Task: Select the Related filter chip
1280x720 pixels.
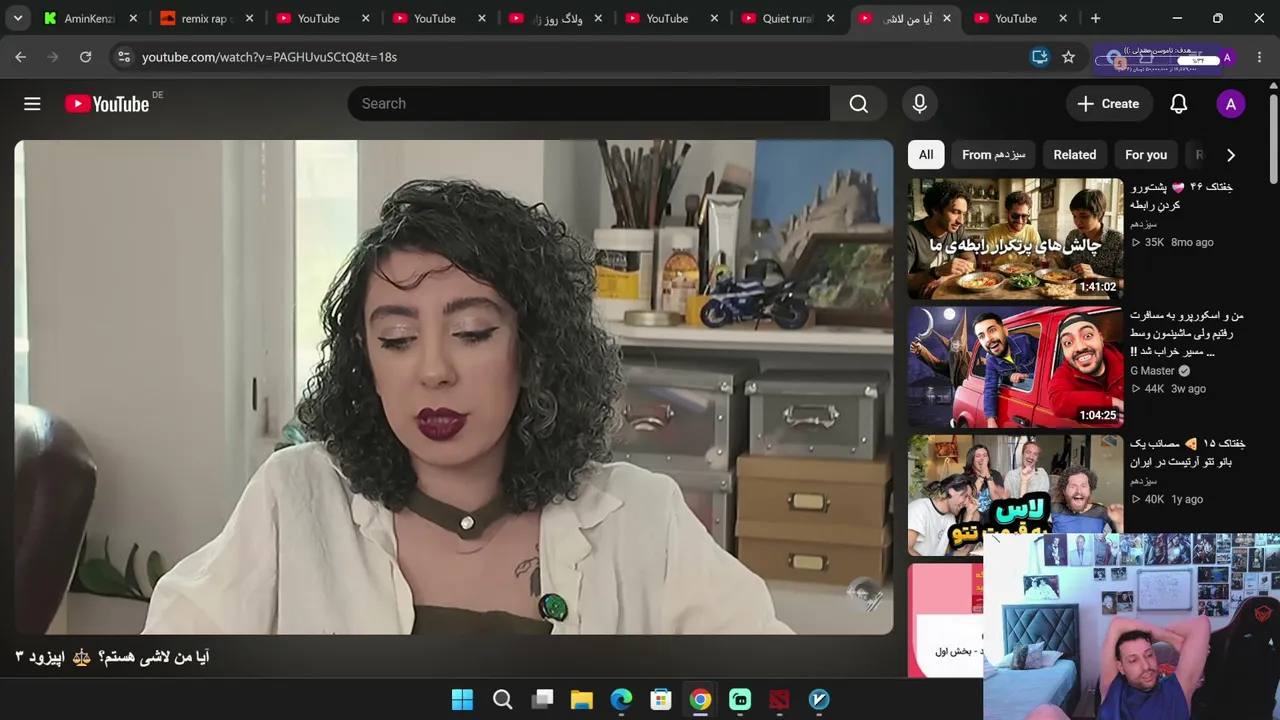Action: point(1075,155)
